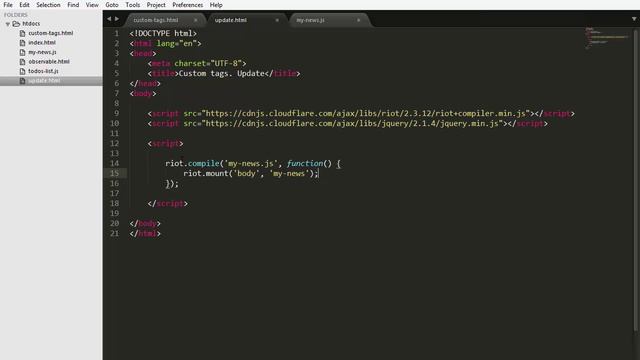Image resolution: width=640 pixels, height=360 pixels.
Task: Click the riot+compiler.min.js URL on line 9
Action: point(367,113)
